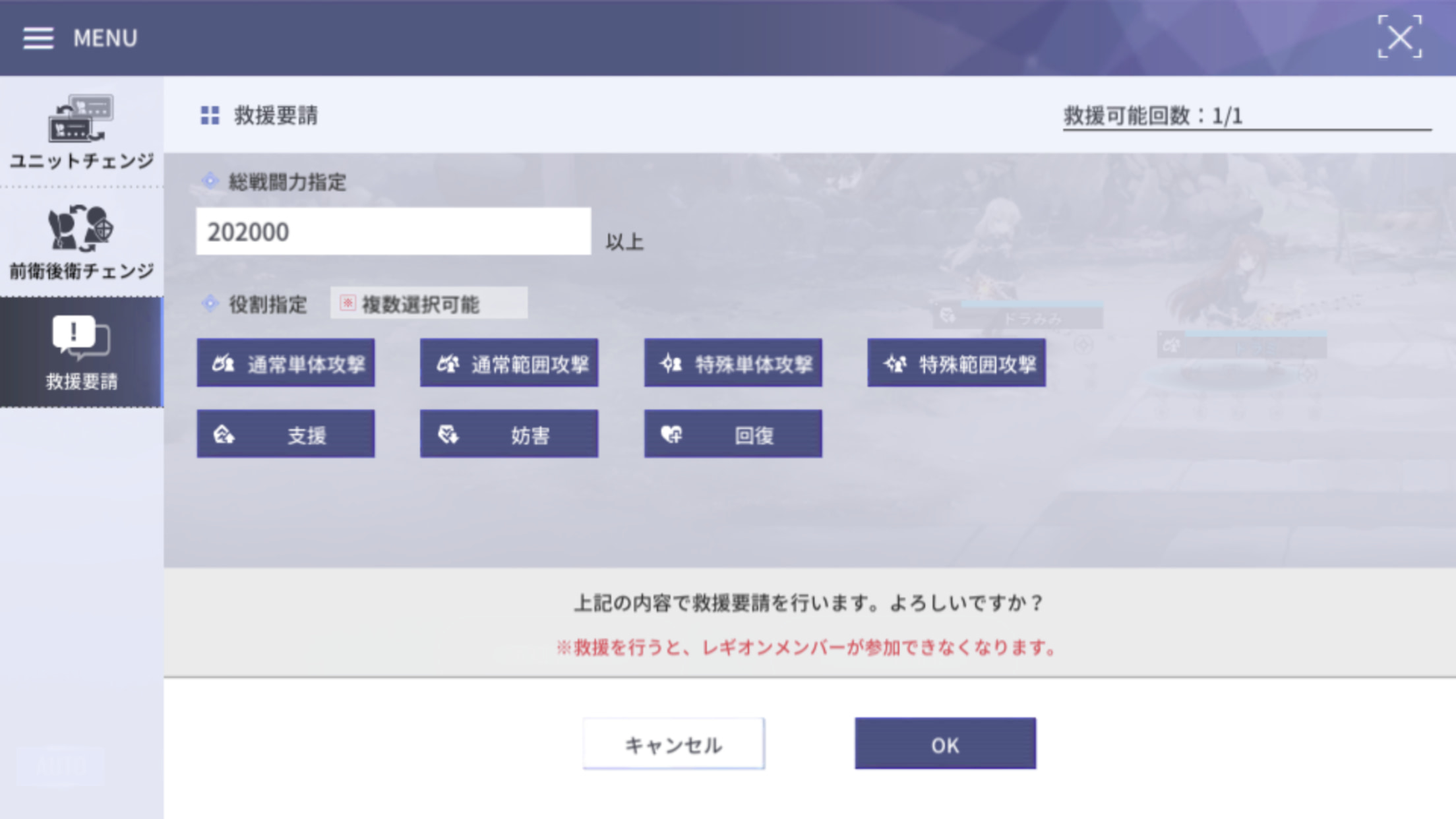
Task: Click the MENU label in the header
Action: pos(106,38)
